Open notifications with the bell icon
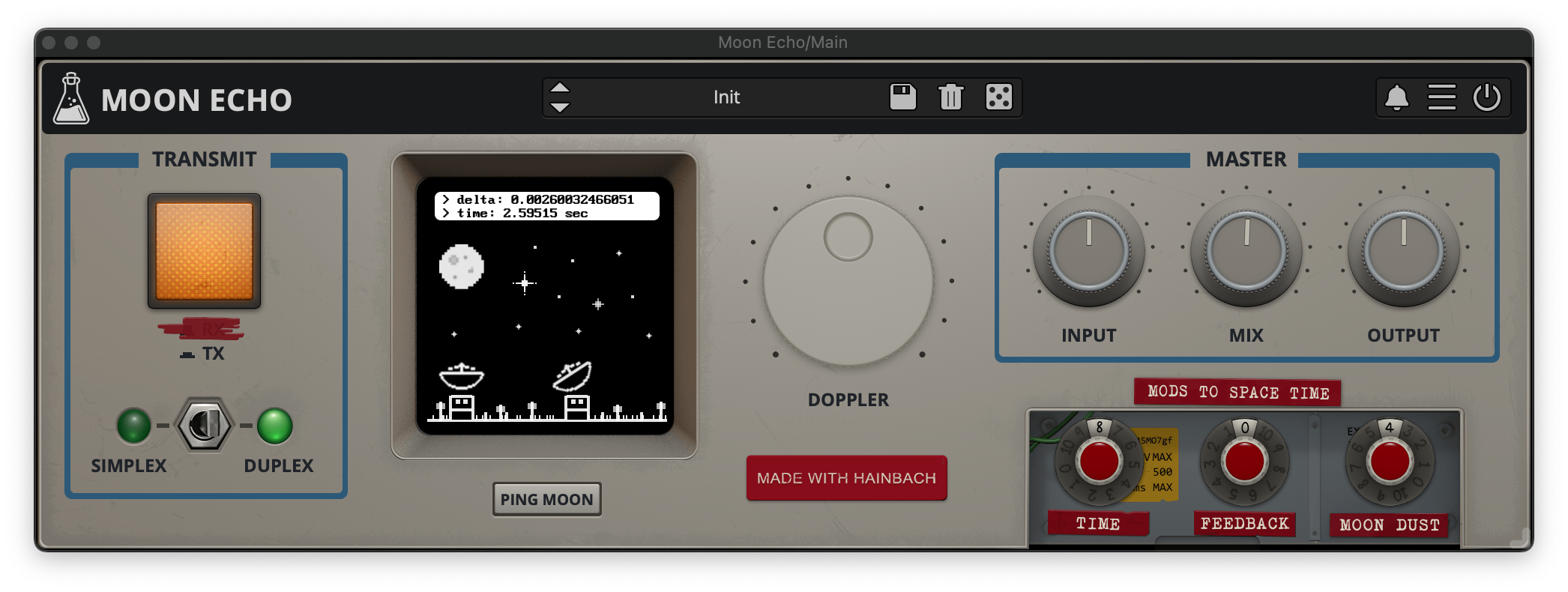Viewport: 1568px width, 592px height. 1396,97
